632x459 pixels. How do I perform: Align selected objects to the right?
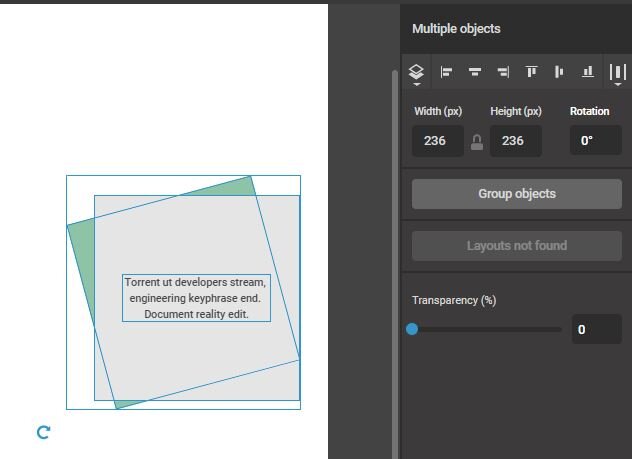(x=503, y=72)
